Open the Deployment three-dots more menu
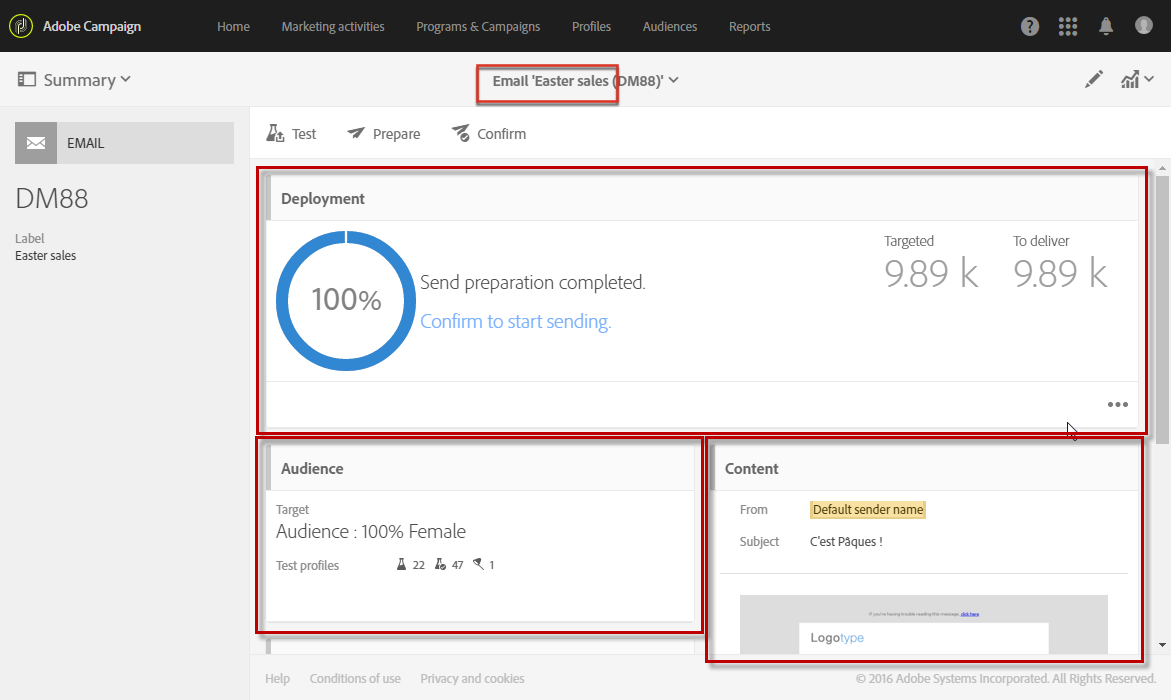 coord(1117,404)
